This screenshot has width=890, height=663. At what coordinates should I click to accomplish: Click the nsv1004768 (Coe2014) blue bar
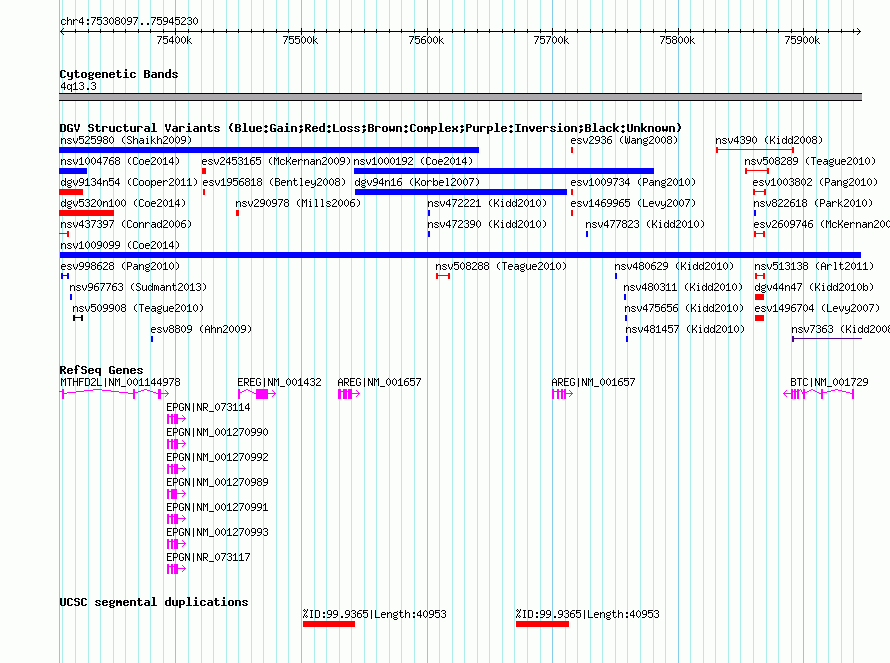[x=73, y=171]
